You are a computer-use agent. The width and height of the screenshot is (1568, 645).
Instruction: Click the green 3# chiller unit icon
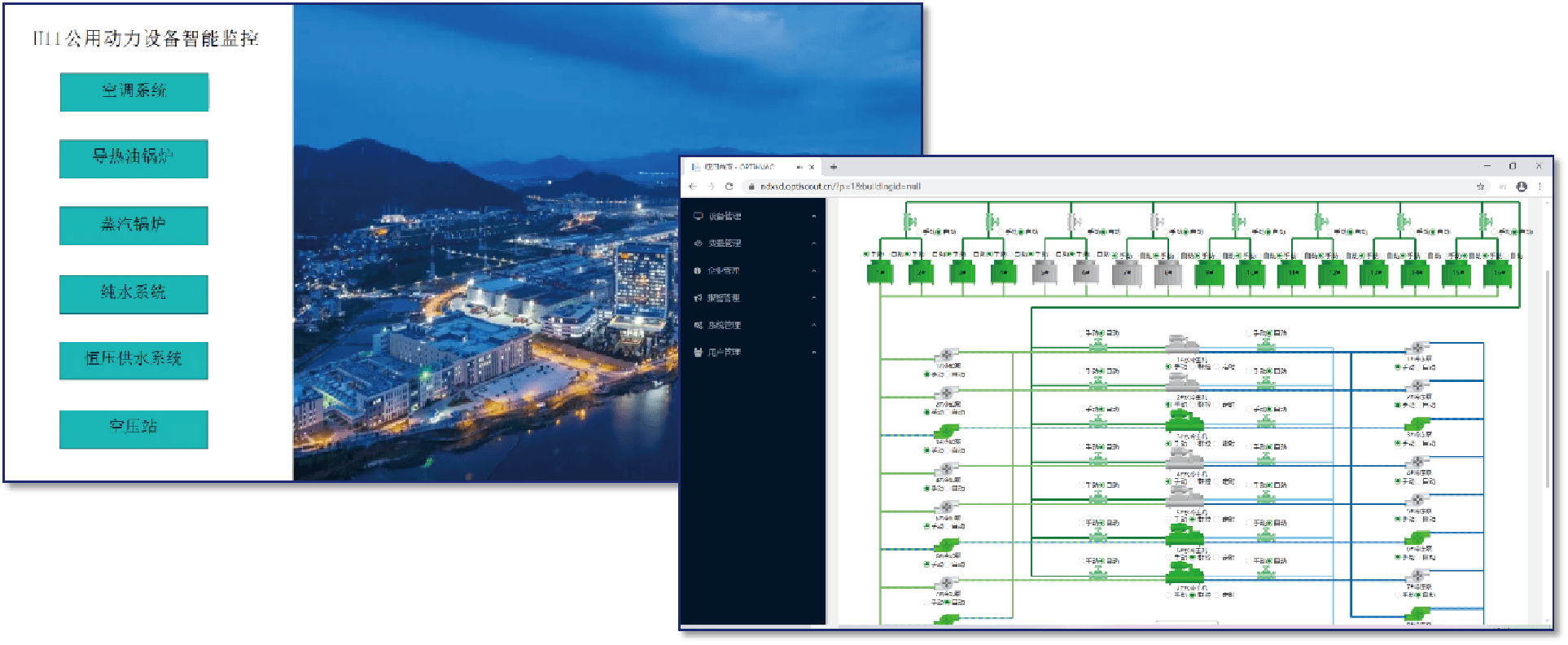[x=1185, y=421]
